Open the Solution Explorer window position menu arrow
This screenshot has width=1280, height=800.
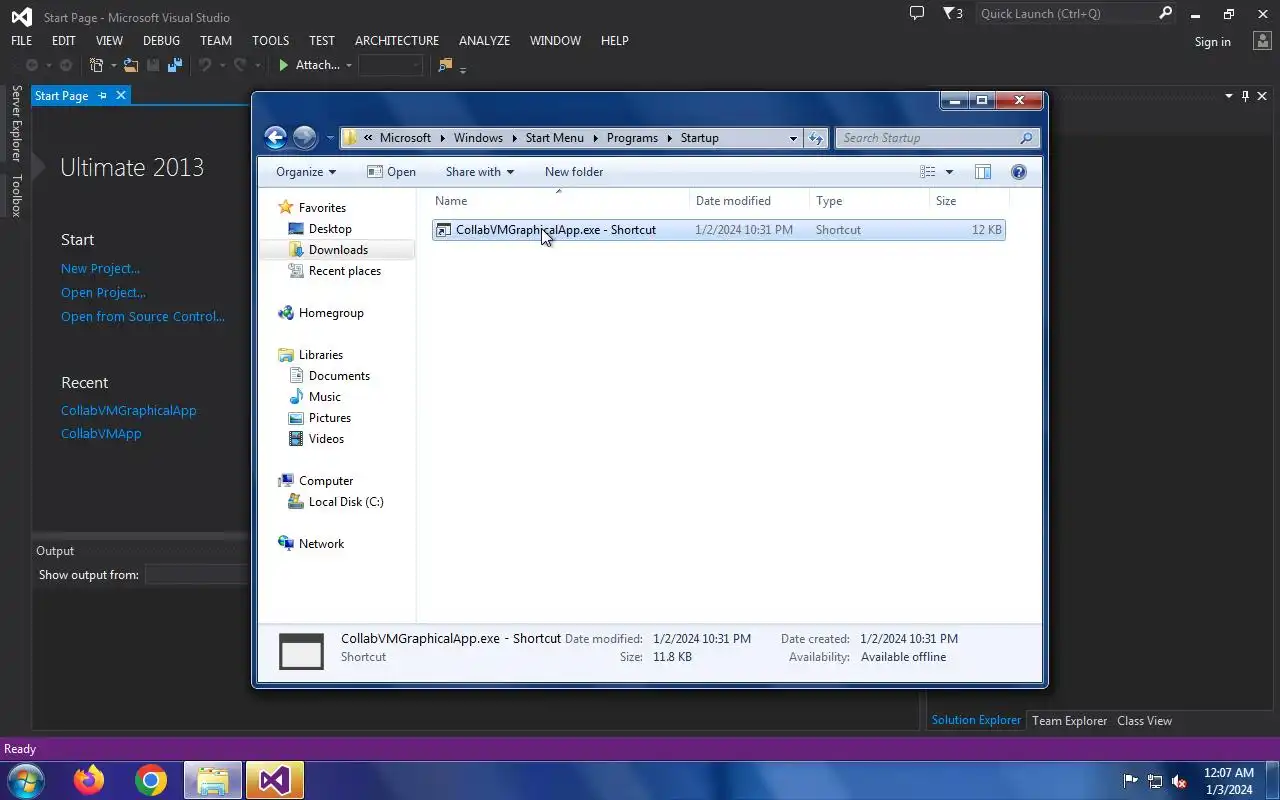(1229, 96)
